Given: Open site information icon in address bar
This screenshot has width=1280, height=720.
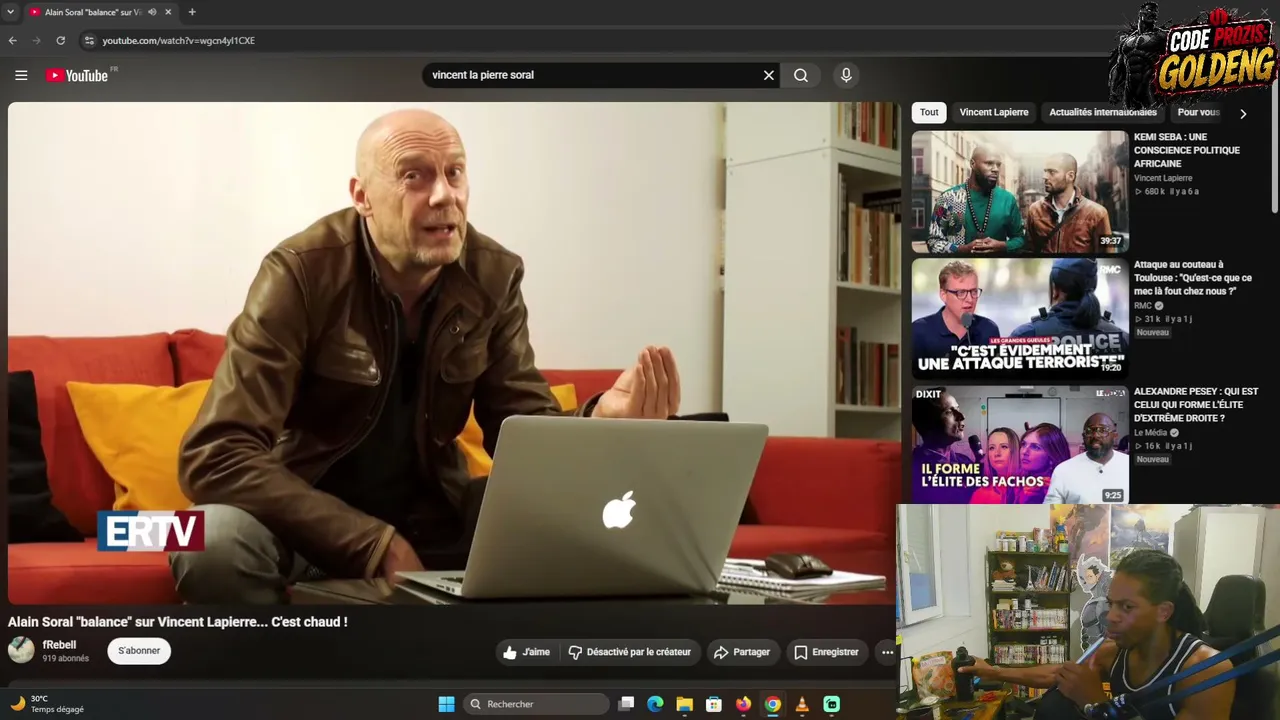Looking at the screenshot, I should (89, 40).
